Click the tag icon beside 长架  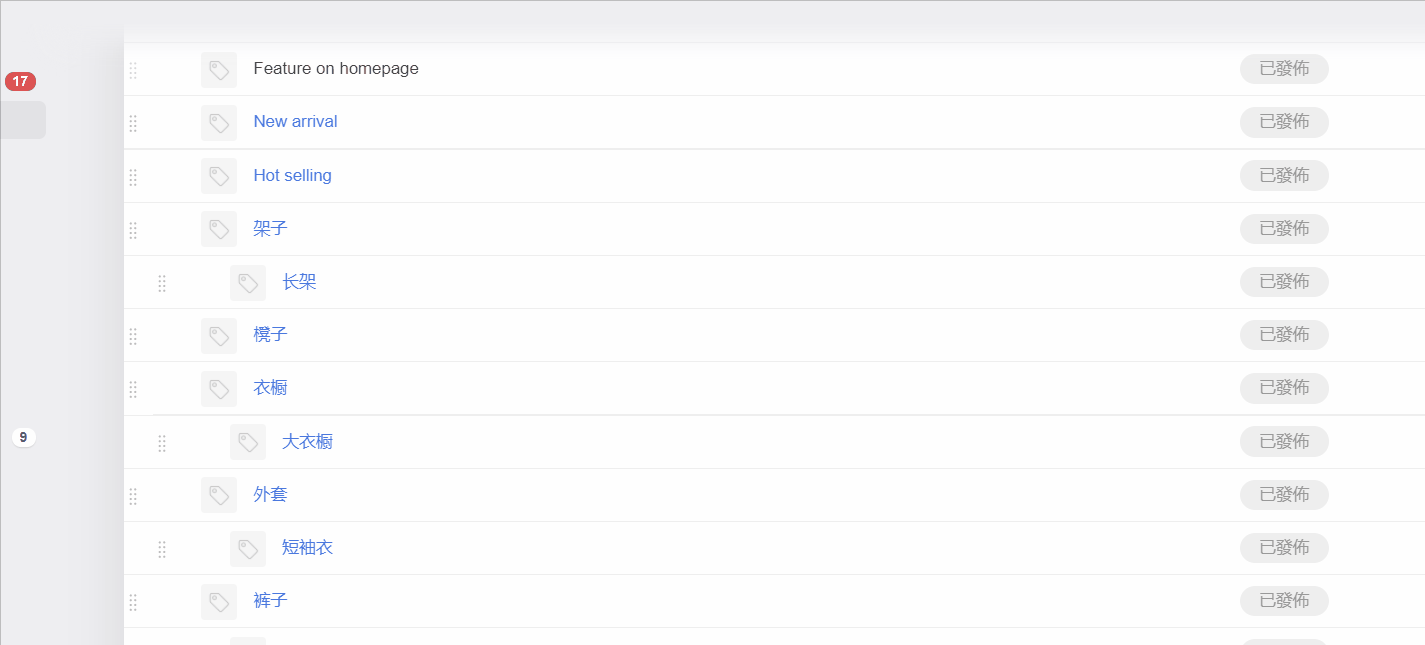(248, 283)
